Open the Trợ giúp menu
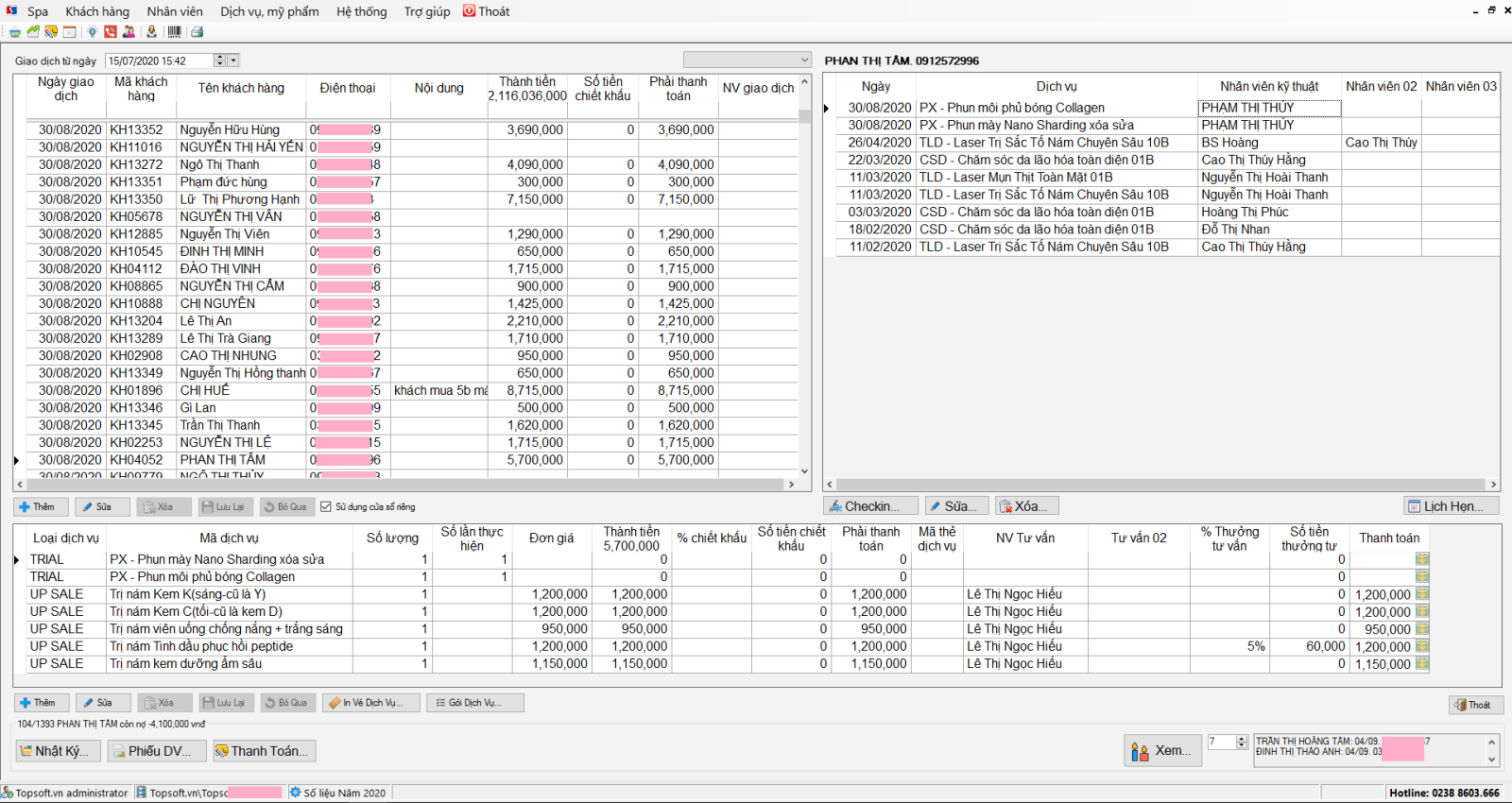1512x803 pixels. click(427, 11)
